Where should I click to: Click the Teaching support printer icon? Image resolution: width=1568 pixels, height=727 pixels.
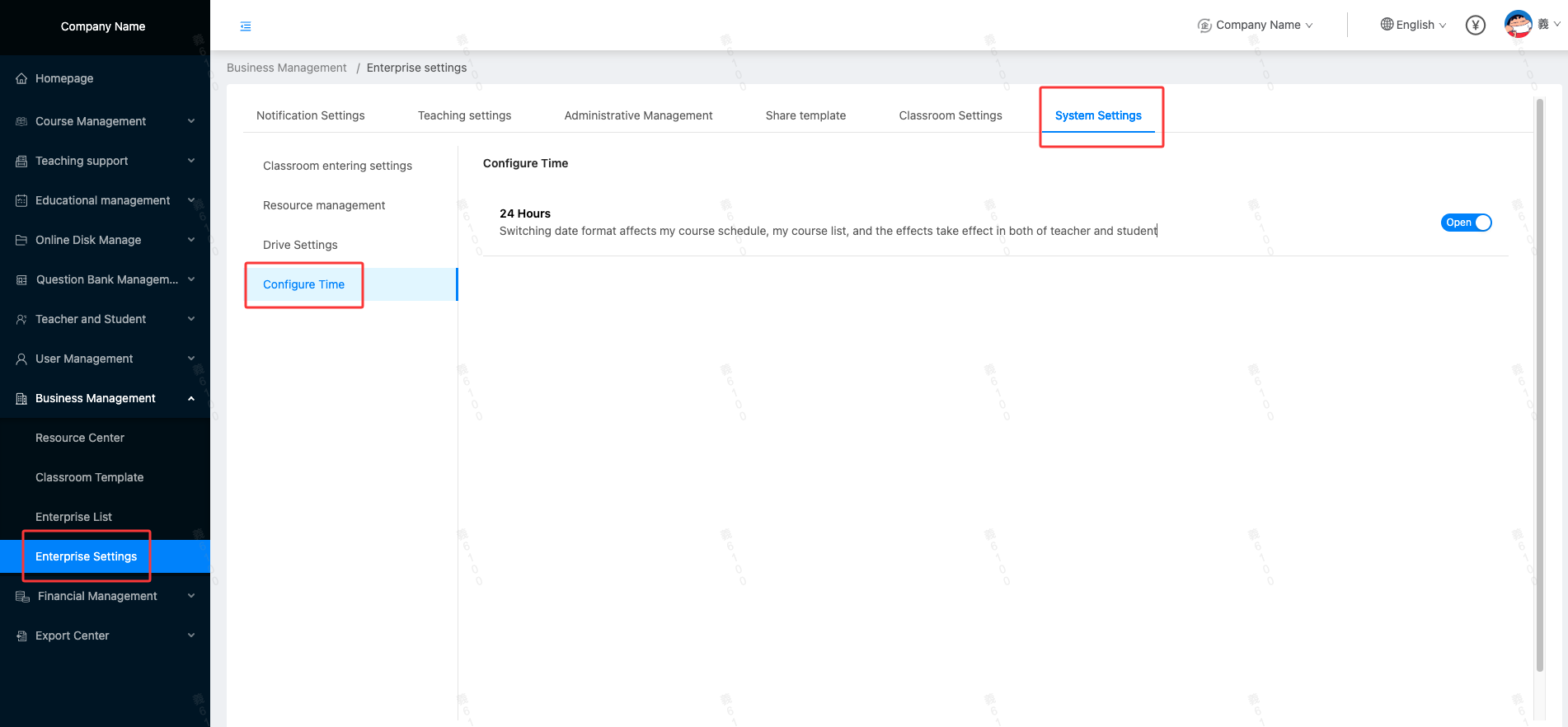click(21, 162)
